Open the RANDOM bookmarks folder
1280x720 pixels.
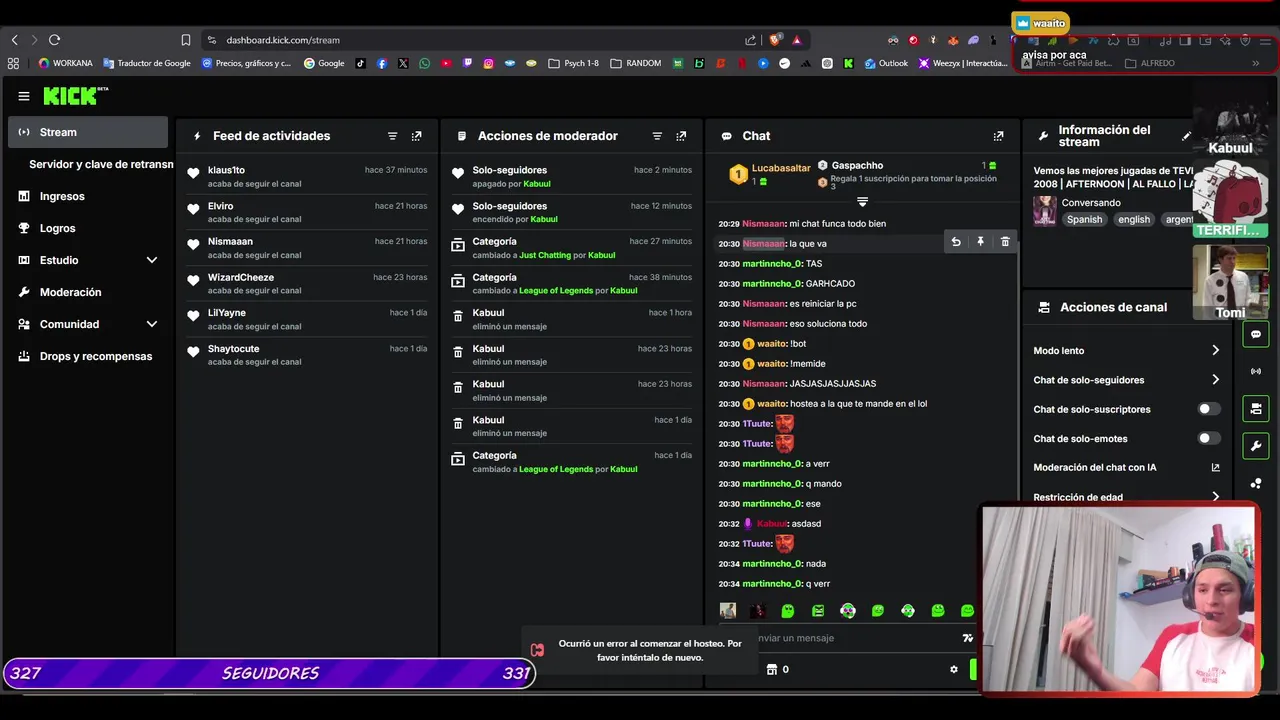[635, 63]
